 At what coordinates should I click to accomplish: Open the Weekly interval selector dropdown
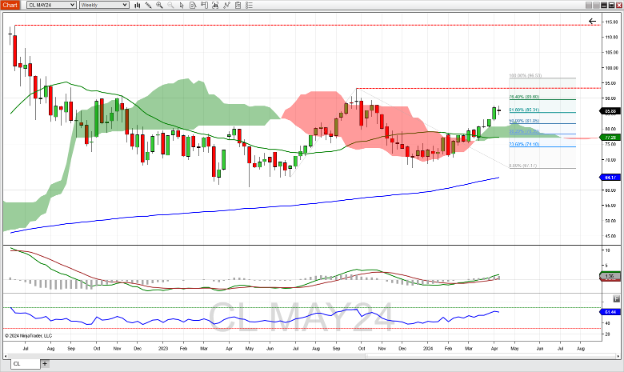tap(104, 5)
